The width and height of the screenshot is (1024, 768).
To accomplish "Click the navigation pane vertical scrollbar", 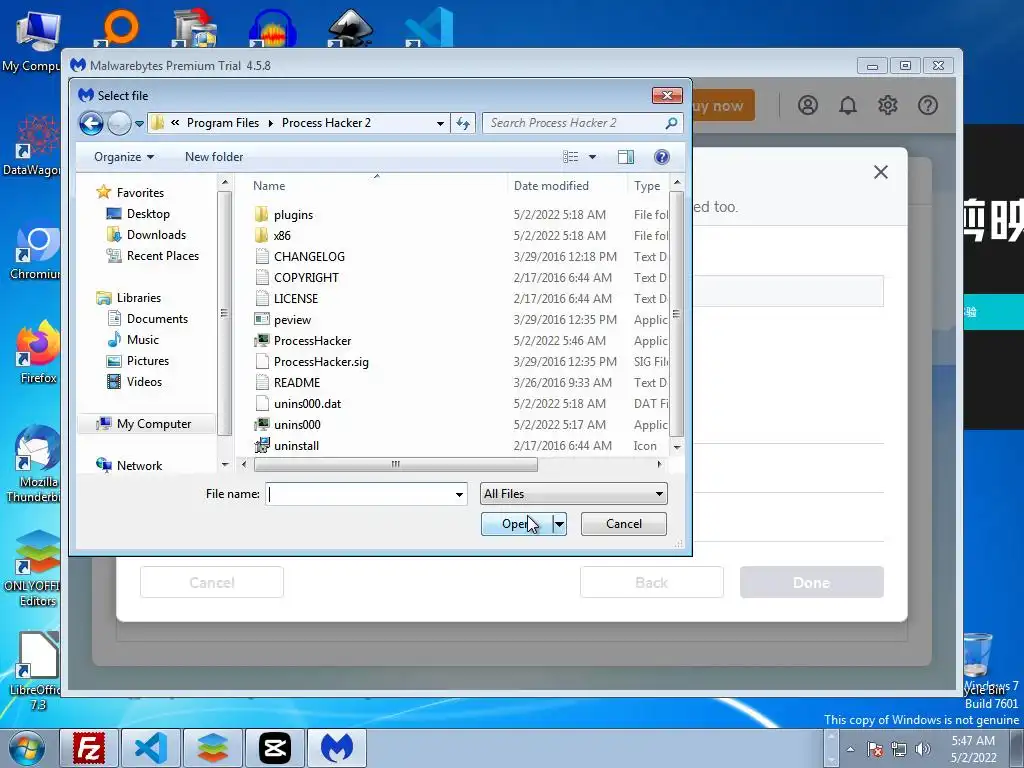I will pos(225,313).
